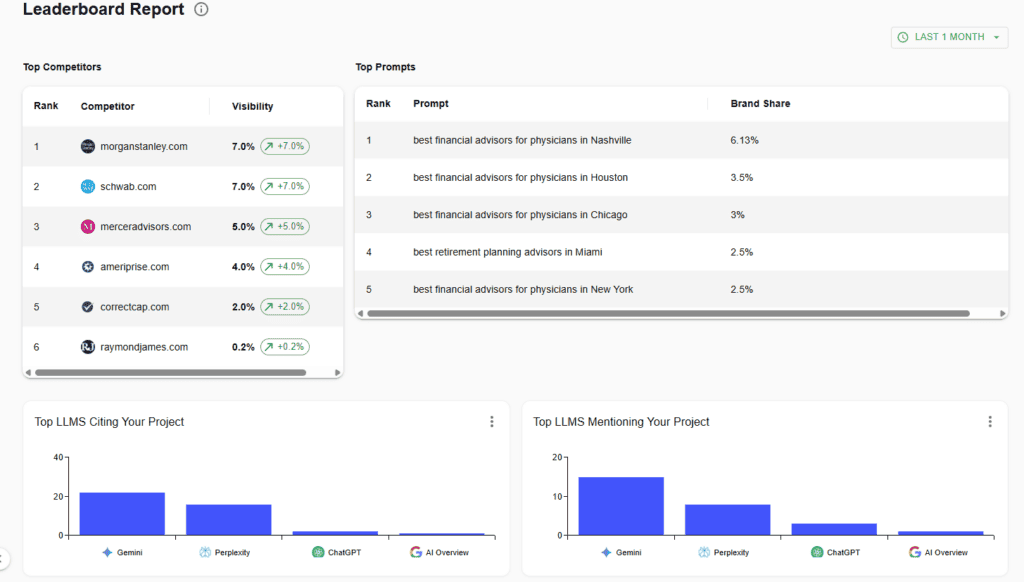Select the morganstanley.com competitor name
This screenshot has width=1024, height=582.
[x=144, y=146]
